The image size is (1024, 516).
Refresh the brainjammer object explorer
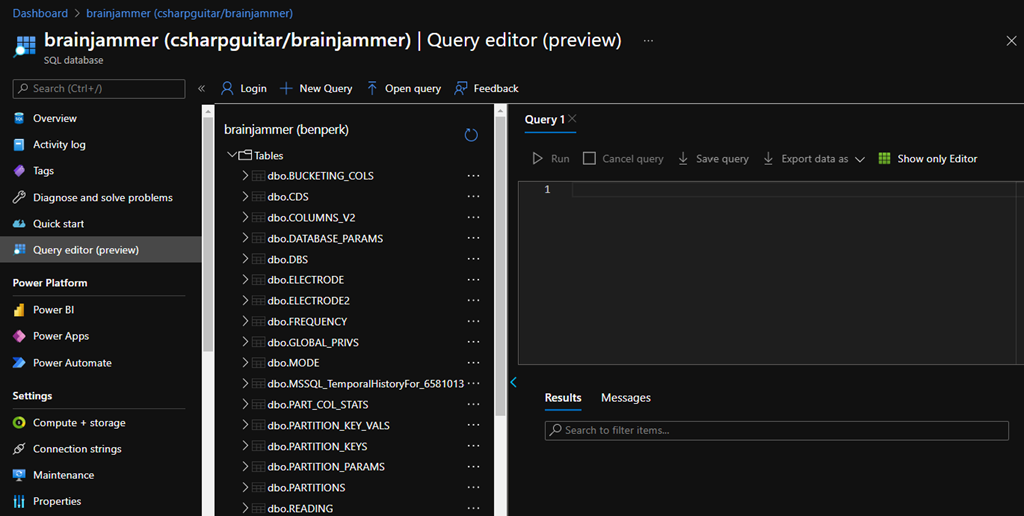coord(471,135)
